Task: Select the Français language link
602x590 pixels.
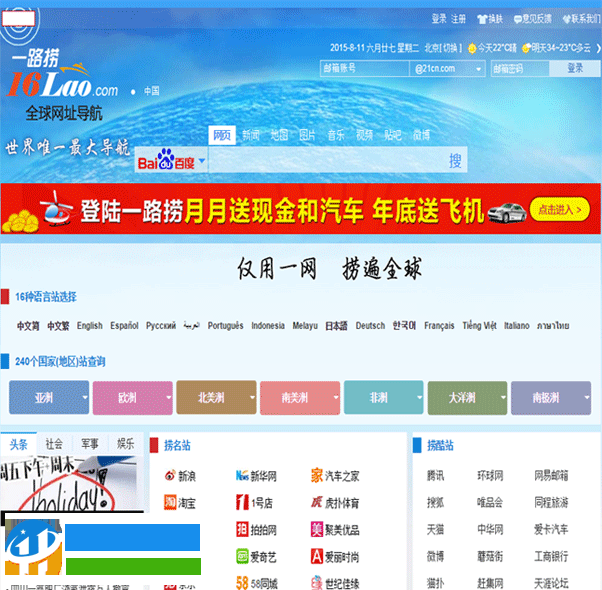Action: [x=439, y=326]
